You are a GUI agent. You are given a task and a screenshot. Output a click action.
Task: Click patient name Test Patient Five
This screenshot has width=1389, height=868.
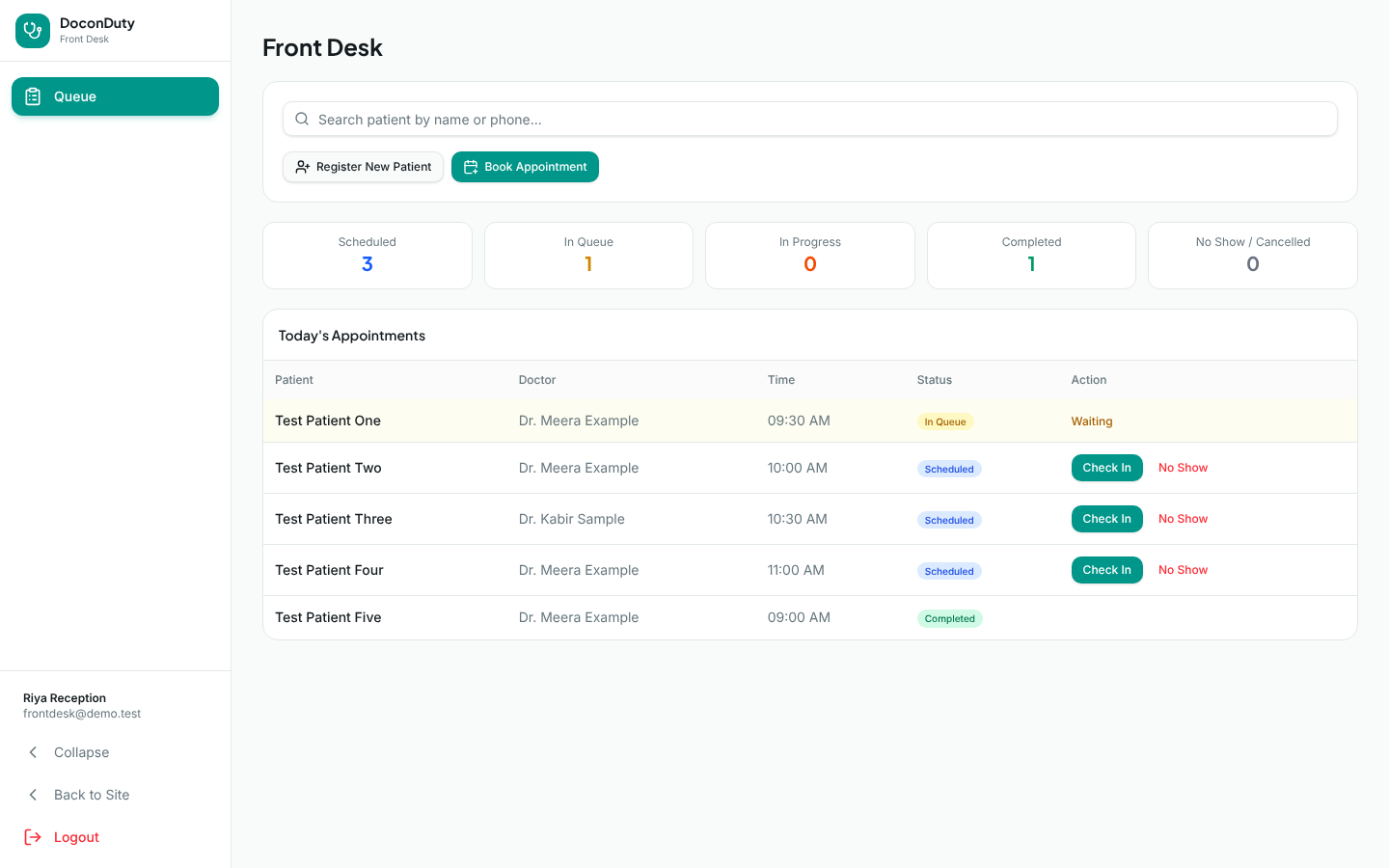(x=328, y=617)
